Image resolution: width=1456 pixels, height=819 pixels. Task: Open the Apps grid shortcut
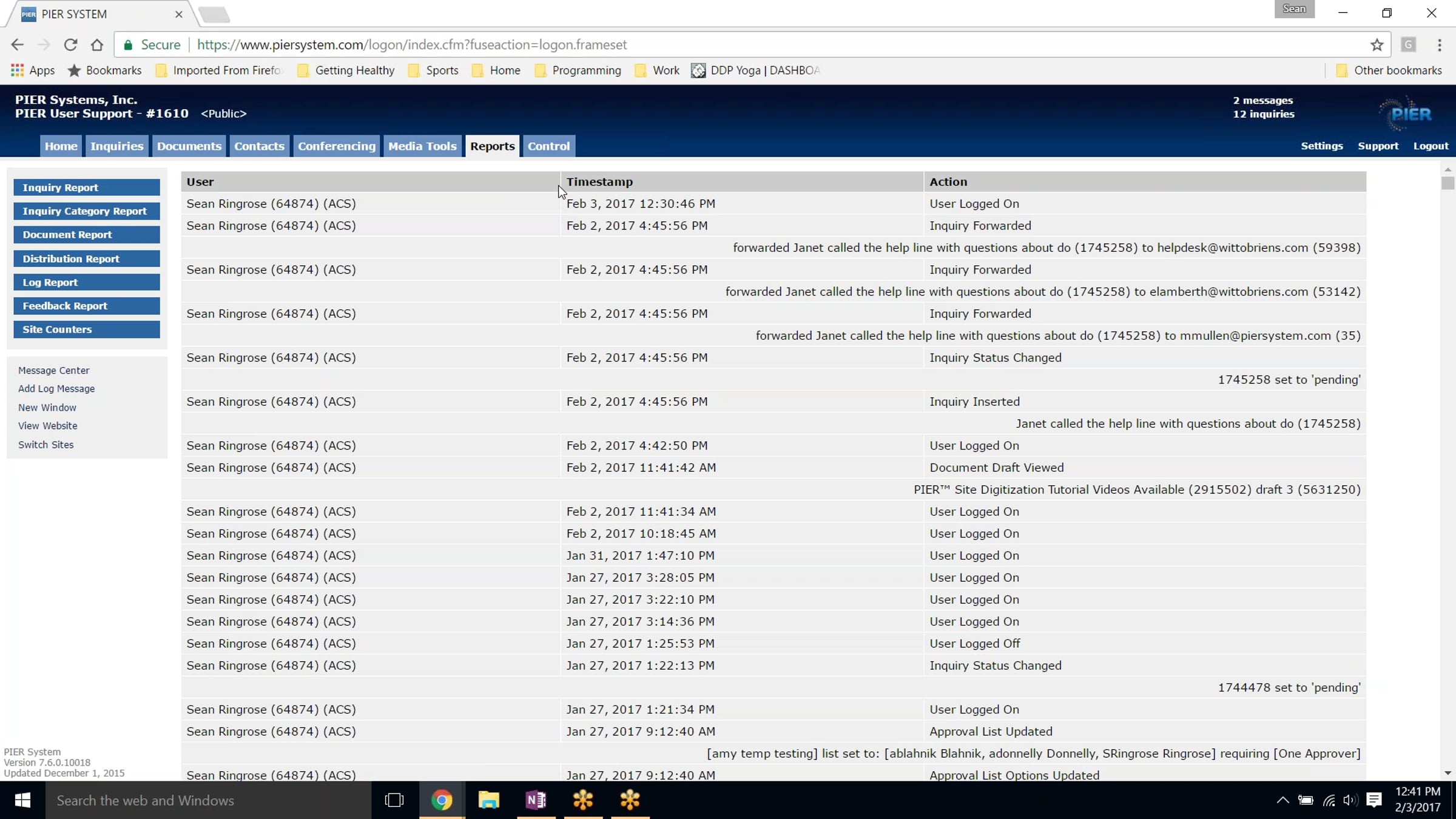(x=33, y=70)
